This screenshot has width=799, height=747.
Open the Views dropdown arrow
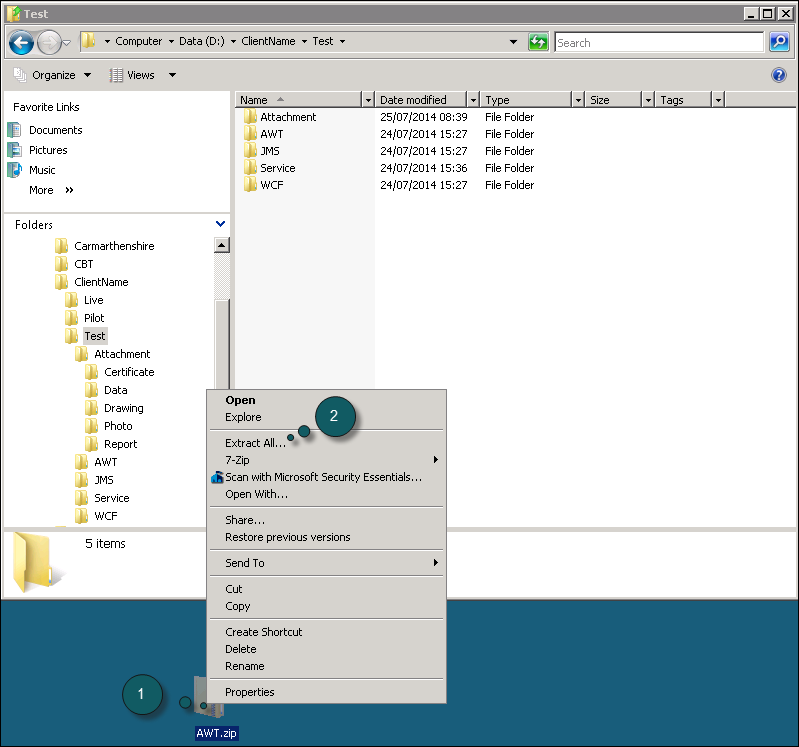tap(173, 75)
